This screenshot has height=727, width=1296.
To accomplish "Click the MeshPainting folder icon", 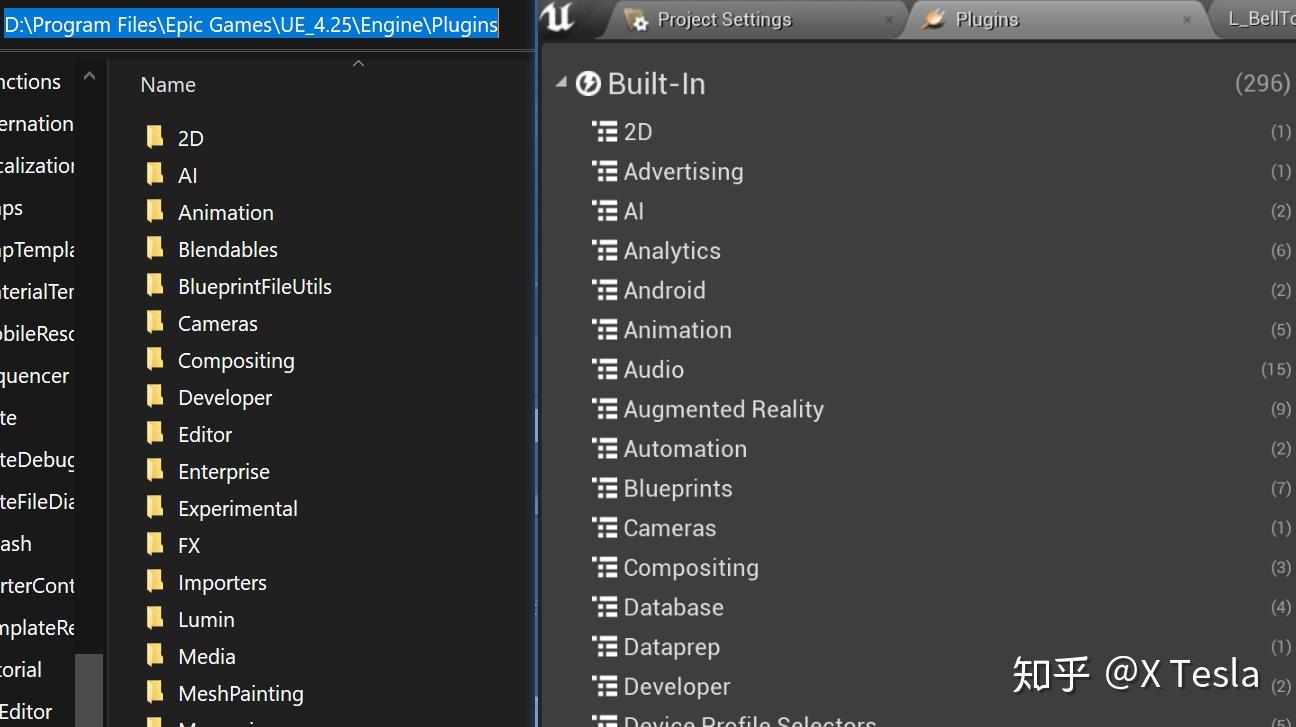I will coord(155,693).
